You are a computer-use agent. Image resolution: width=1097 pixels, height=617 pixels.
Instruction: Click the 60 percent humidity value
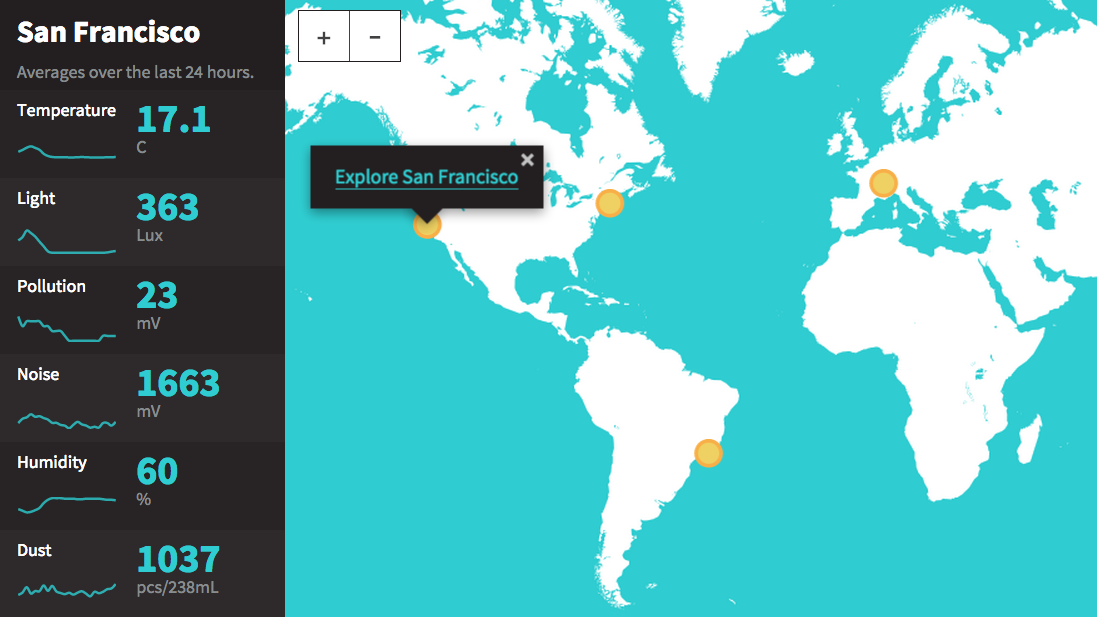(157, 472)
